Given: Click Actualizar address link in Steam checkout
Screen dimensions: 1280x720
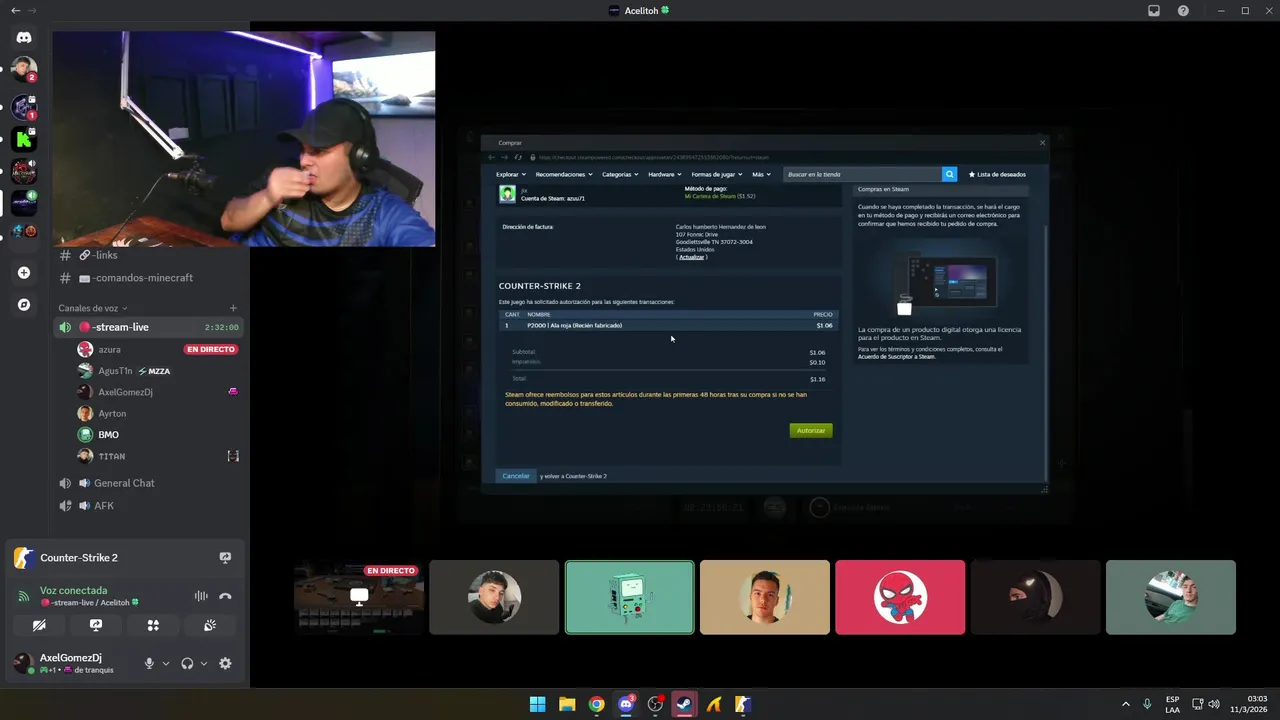Looking at the screenshot, I should [692, 257].
